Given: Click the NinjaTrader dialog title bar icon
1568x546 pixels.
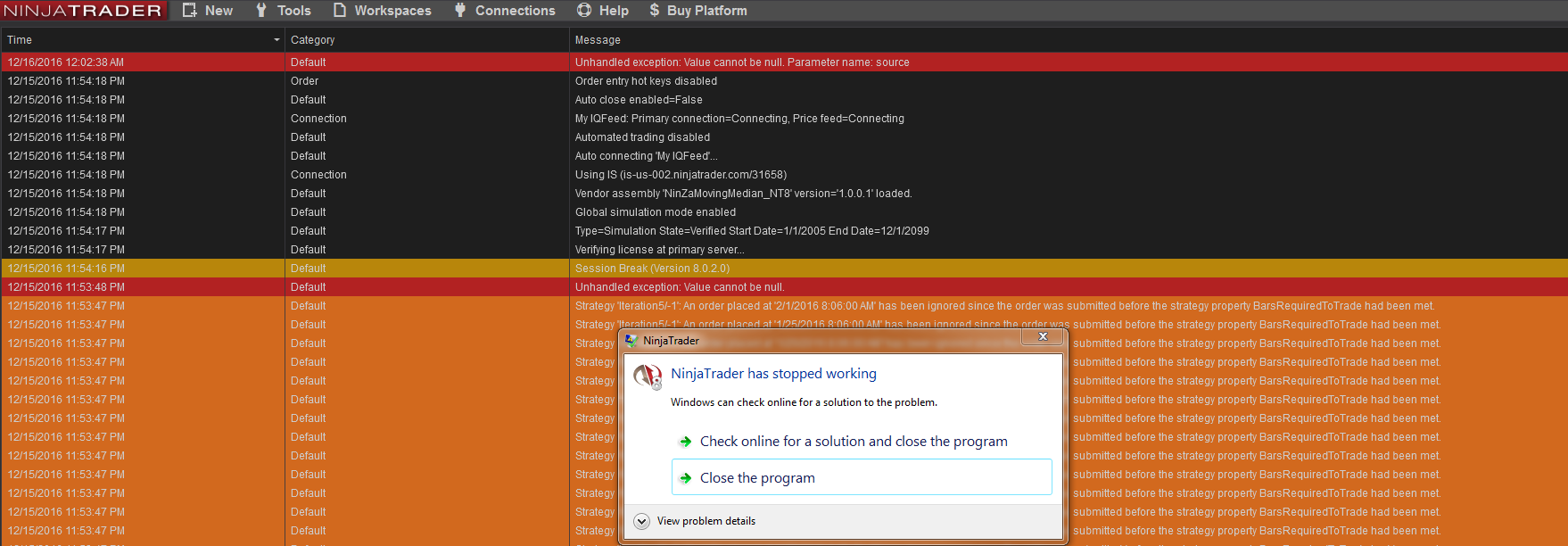Looking at the screenshot, I should click(x=631, y=341).
